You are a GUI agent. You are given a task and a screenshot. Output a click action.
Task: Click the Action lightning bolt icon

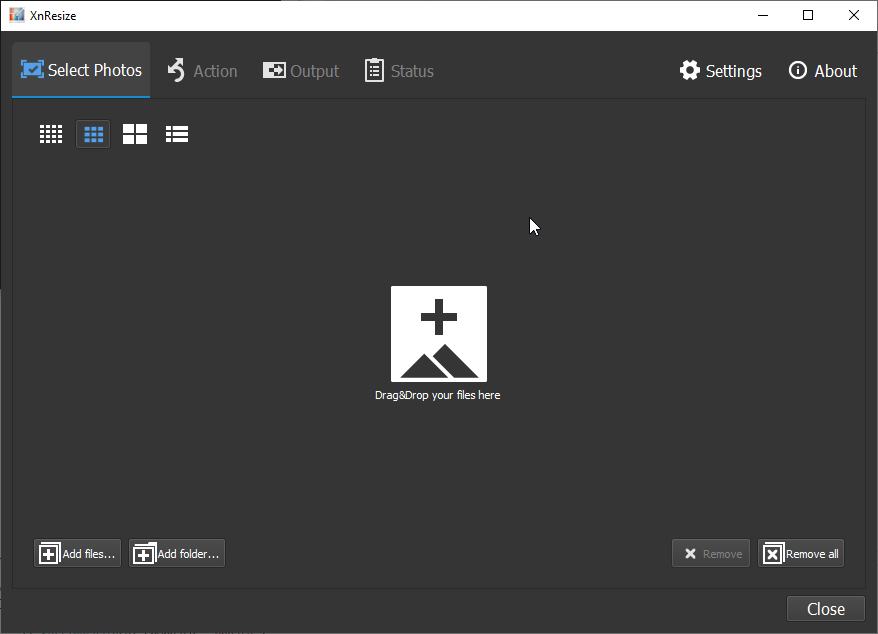175,70
